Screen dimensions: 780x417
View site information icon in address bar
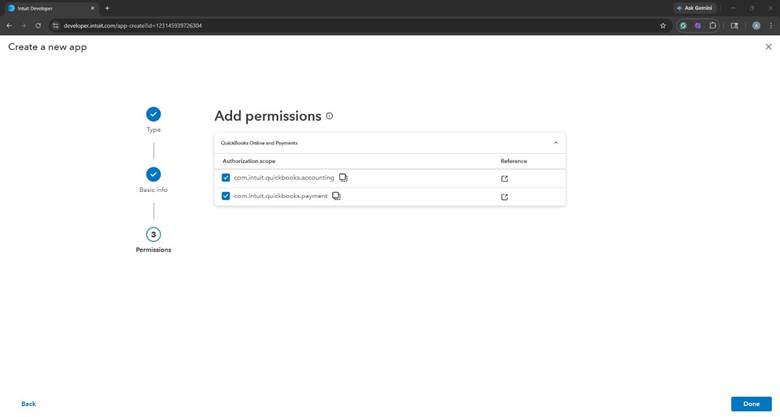[x=56, y=25]
